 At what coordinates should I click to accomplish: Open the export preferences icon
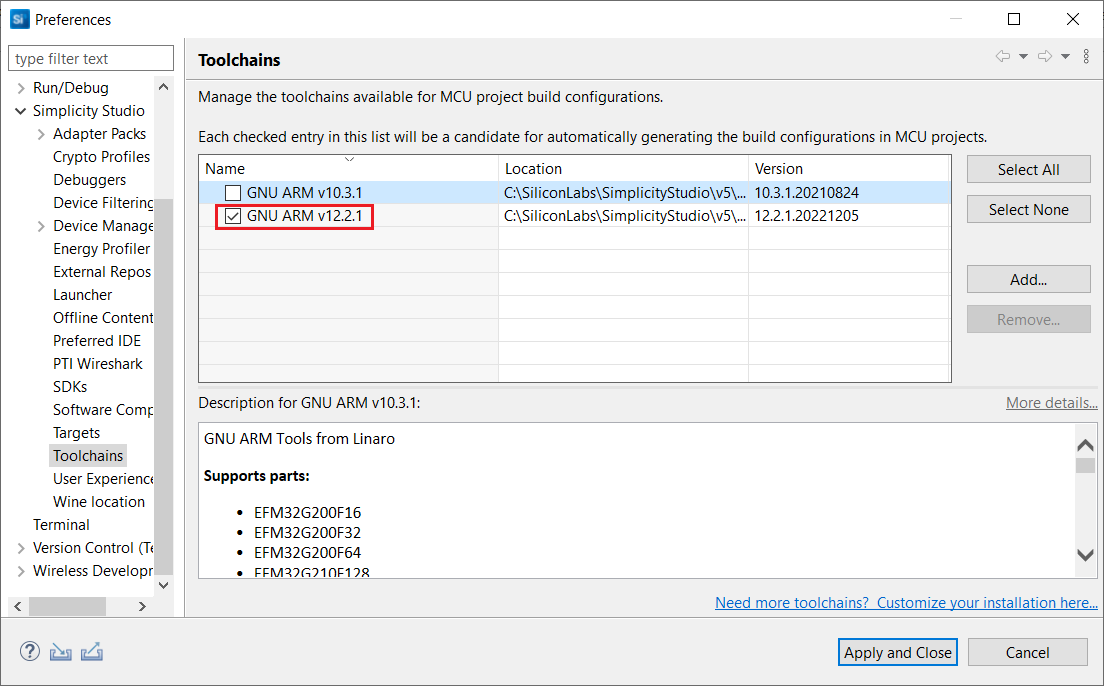(x=91, y=651)
